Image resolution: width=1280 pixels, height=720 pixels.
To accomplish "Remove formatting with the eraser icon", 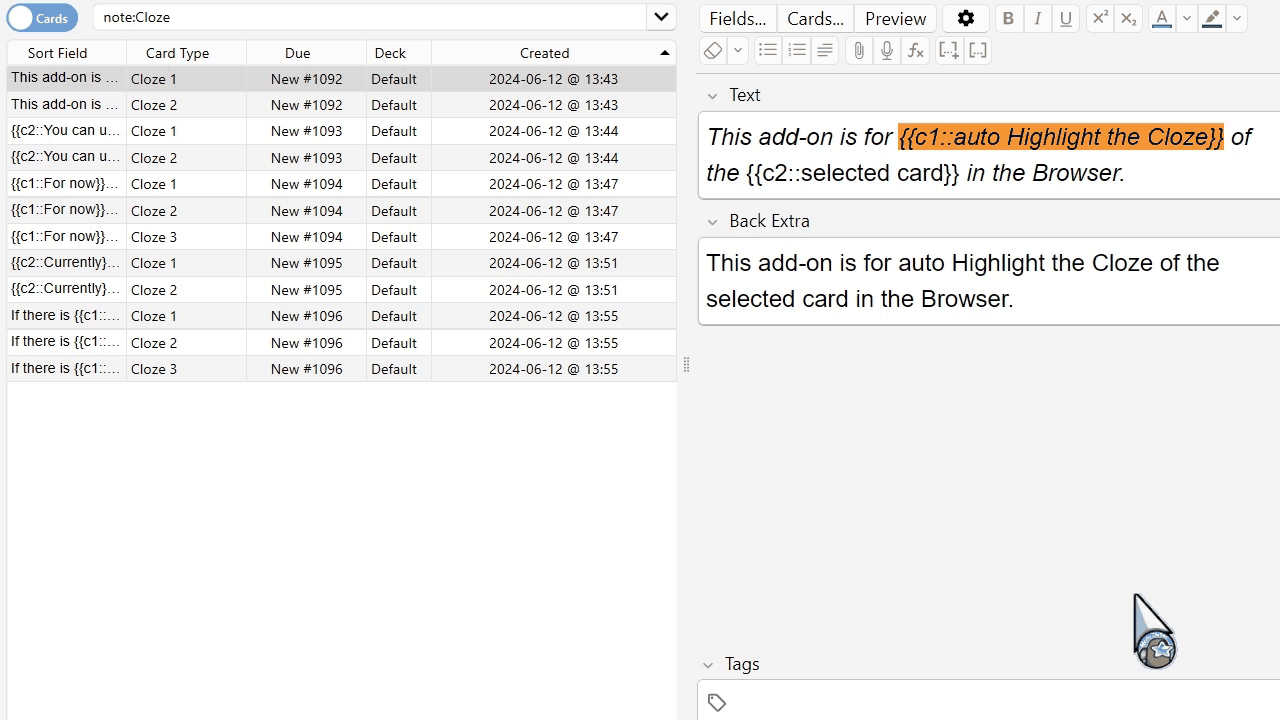I will click(712, 50).
